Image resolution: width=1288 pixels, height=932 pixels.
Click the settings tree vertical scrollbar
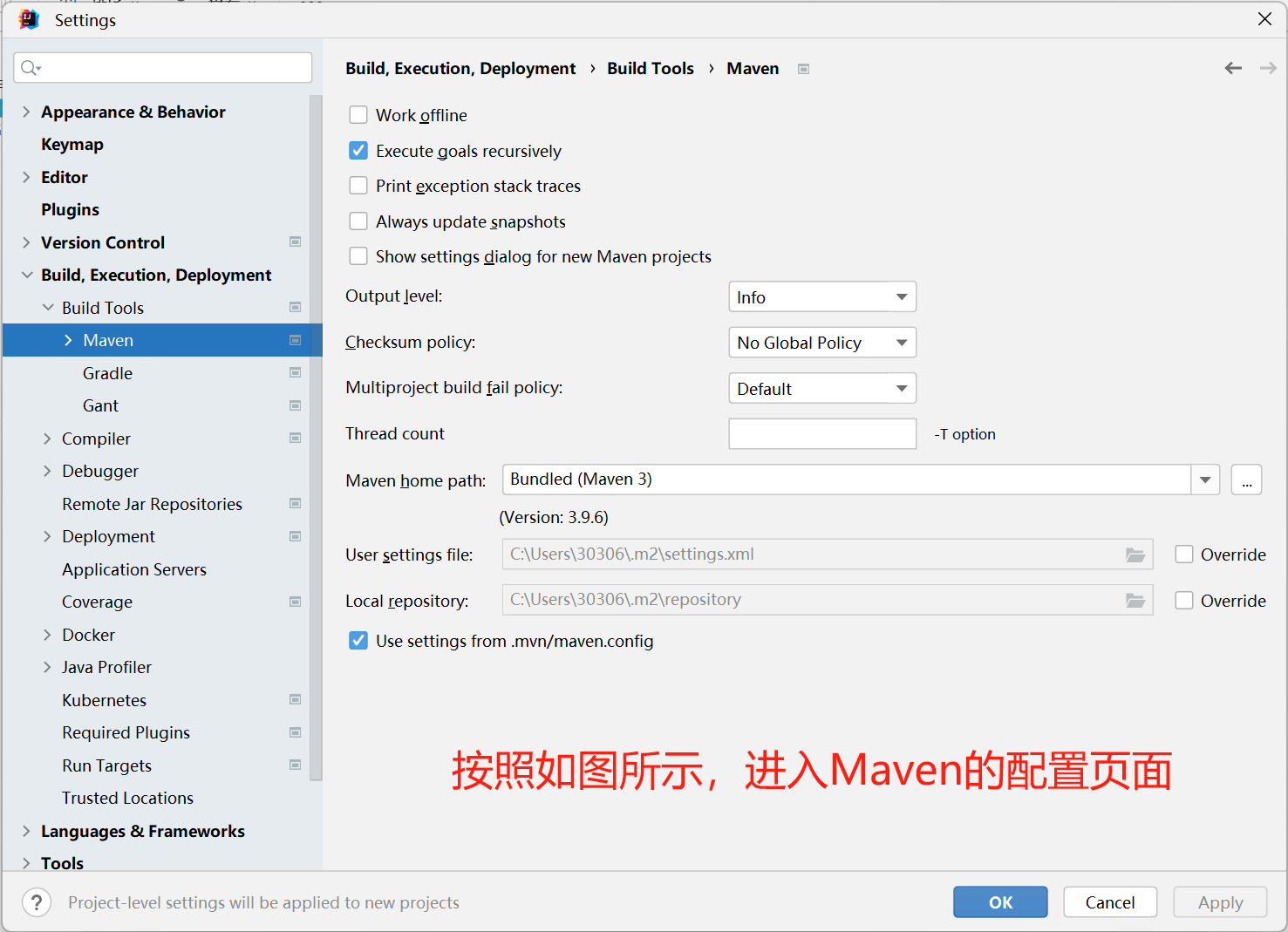coord(316,436)
